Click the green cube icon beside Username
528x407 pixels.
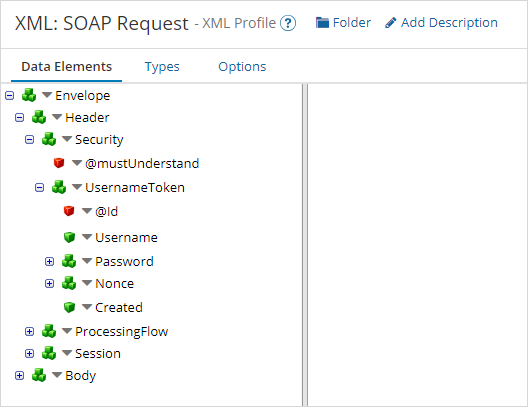69,237
